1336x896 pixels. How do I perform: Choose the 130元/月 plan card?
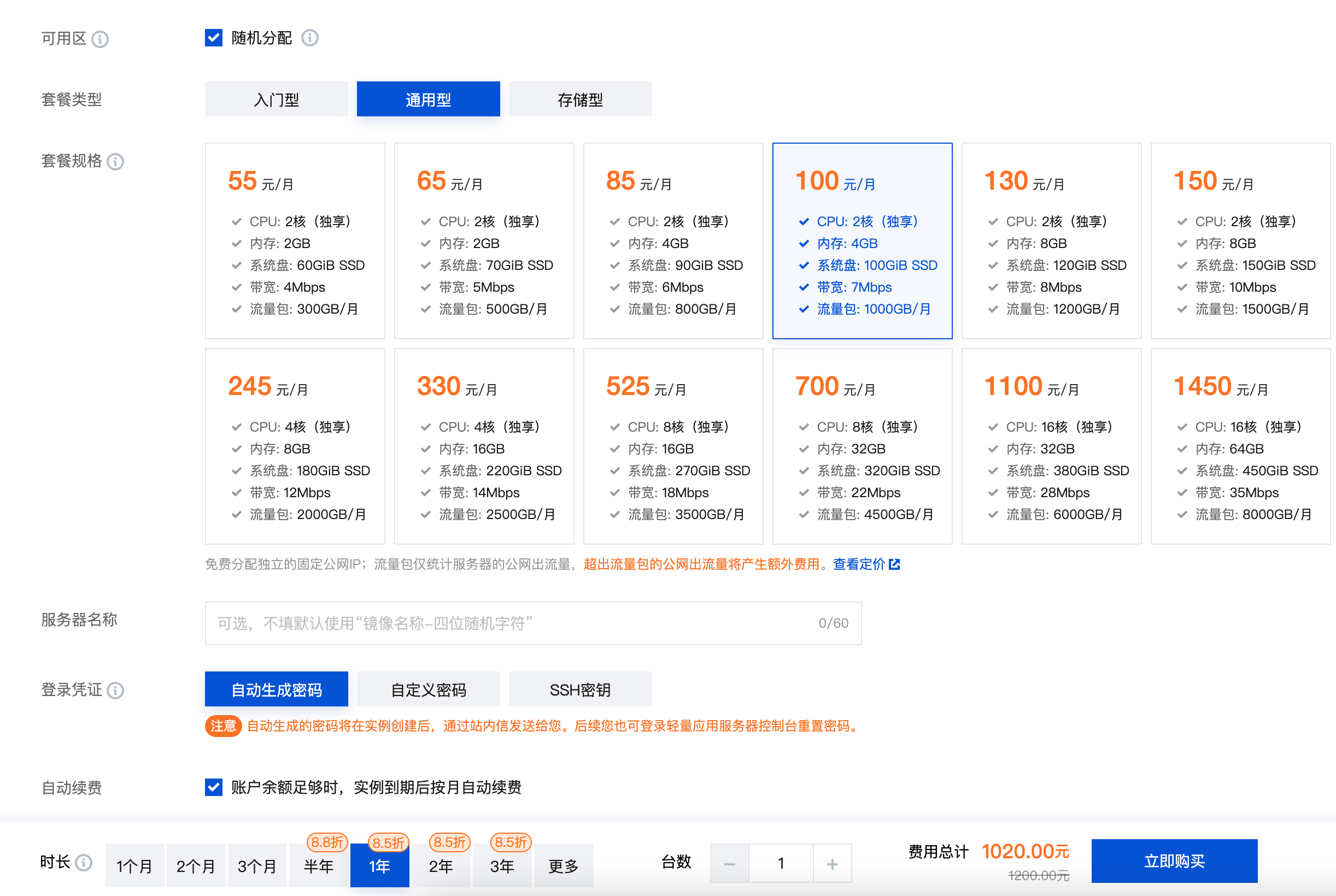[1051, 240]
